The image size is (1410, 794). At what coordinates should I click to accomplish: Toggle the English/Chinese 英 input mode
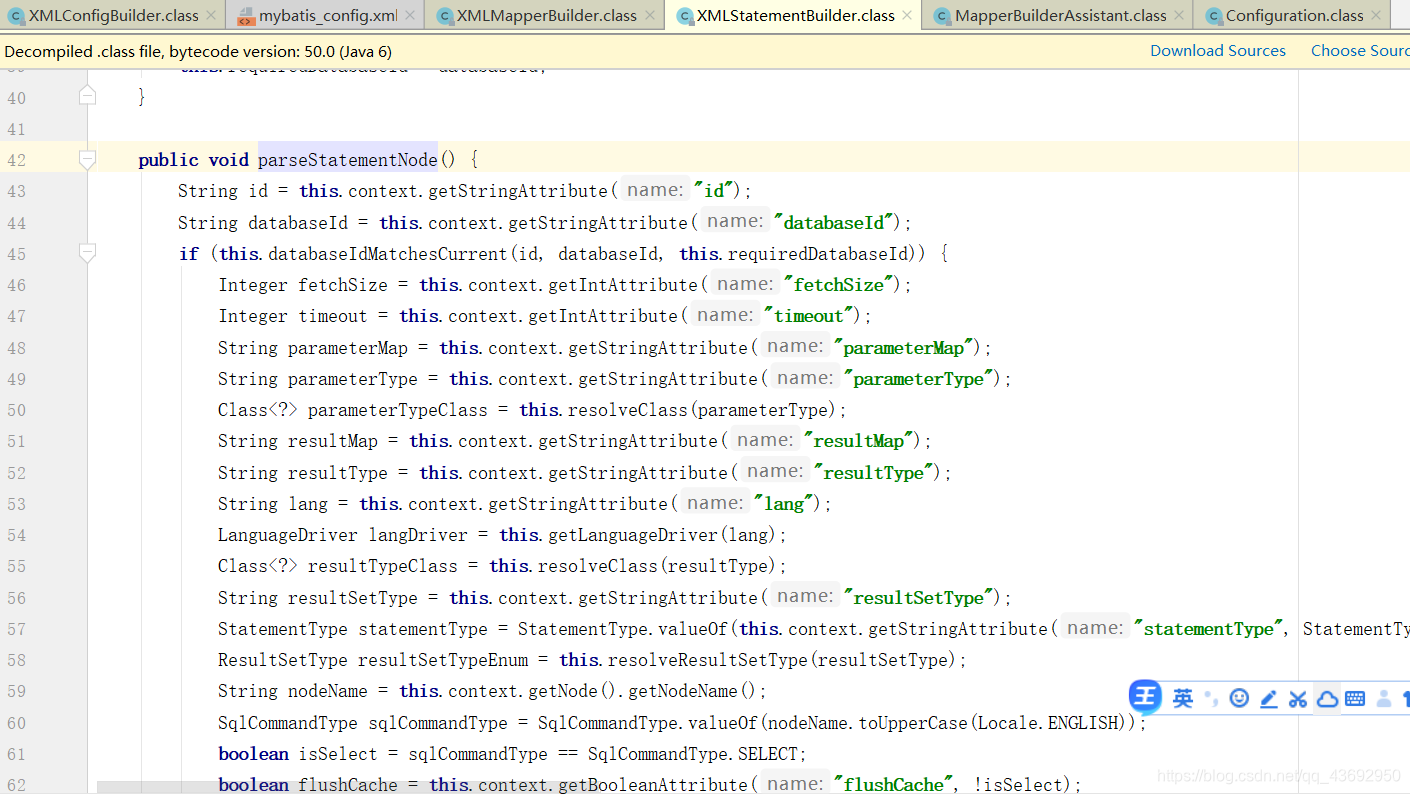1183,698
